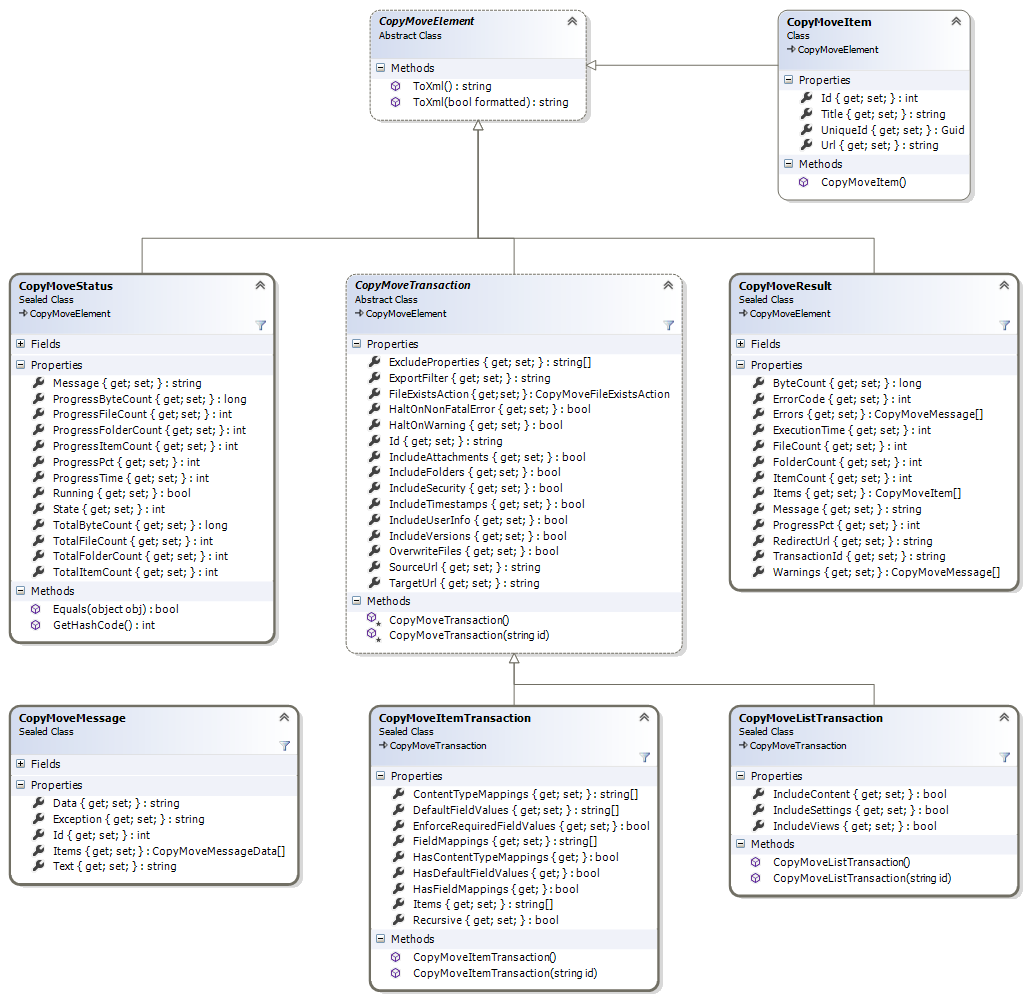1027x999 pixels.
Task: Collapse the CopyMoveElement class box chevron
Action: click(572, 21)
